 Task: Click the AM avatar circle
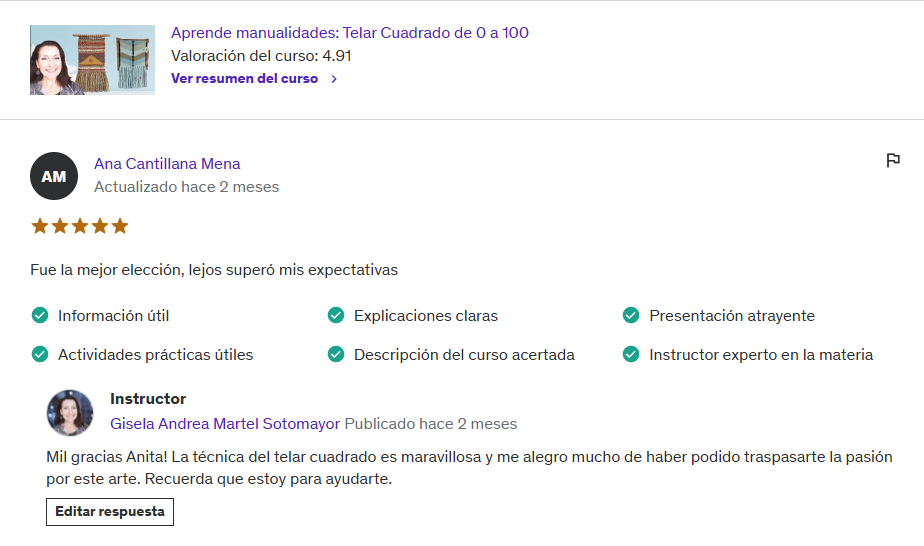(54, 176)
